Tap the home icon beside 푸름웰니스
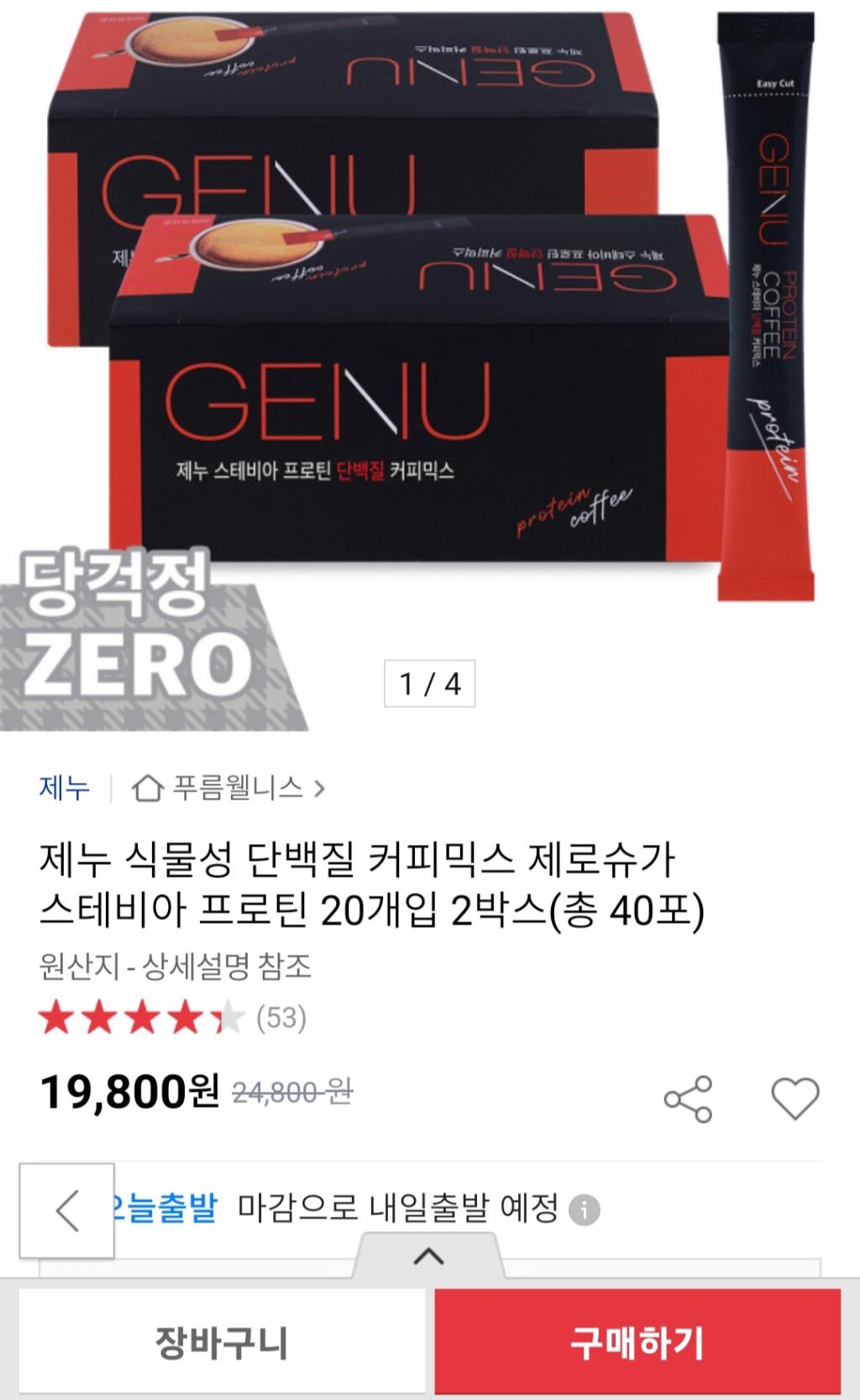Viewport: 860px width, 1400px height. [x=147, y=788]
